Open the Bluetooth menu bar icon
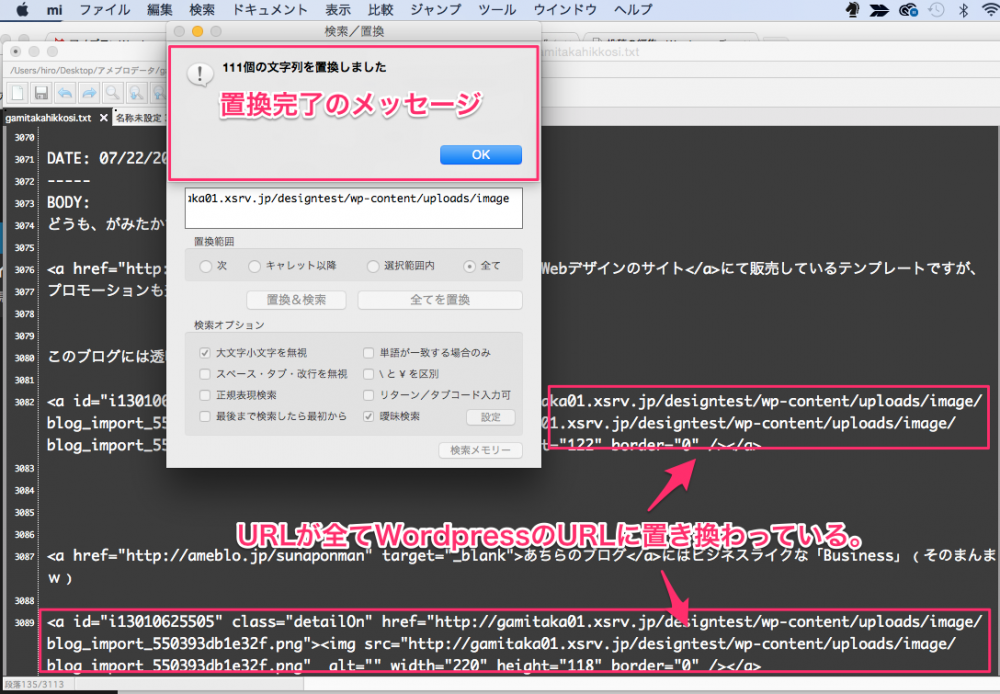Image resolution: width=1000 pixels, height=694 pixels. tap(964, 10)
